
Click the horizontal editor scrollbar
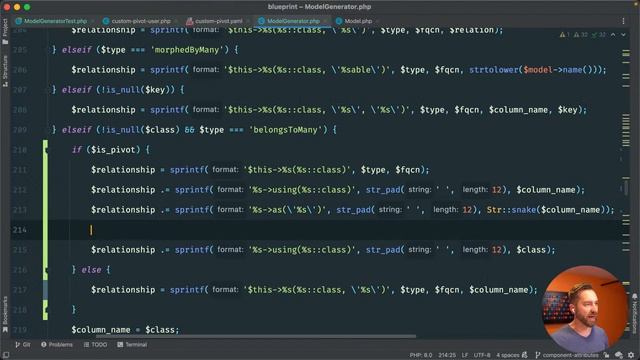pos(256,336)
